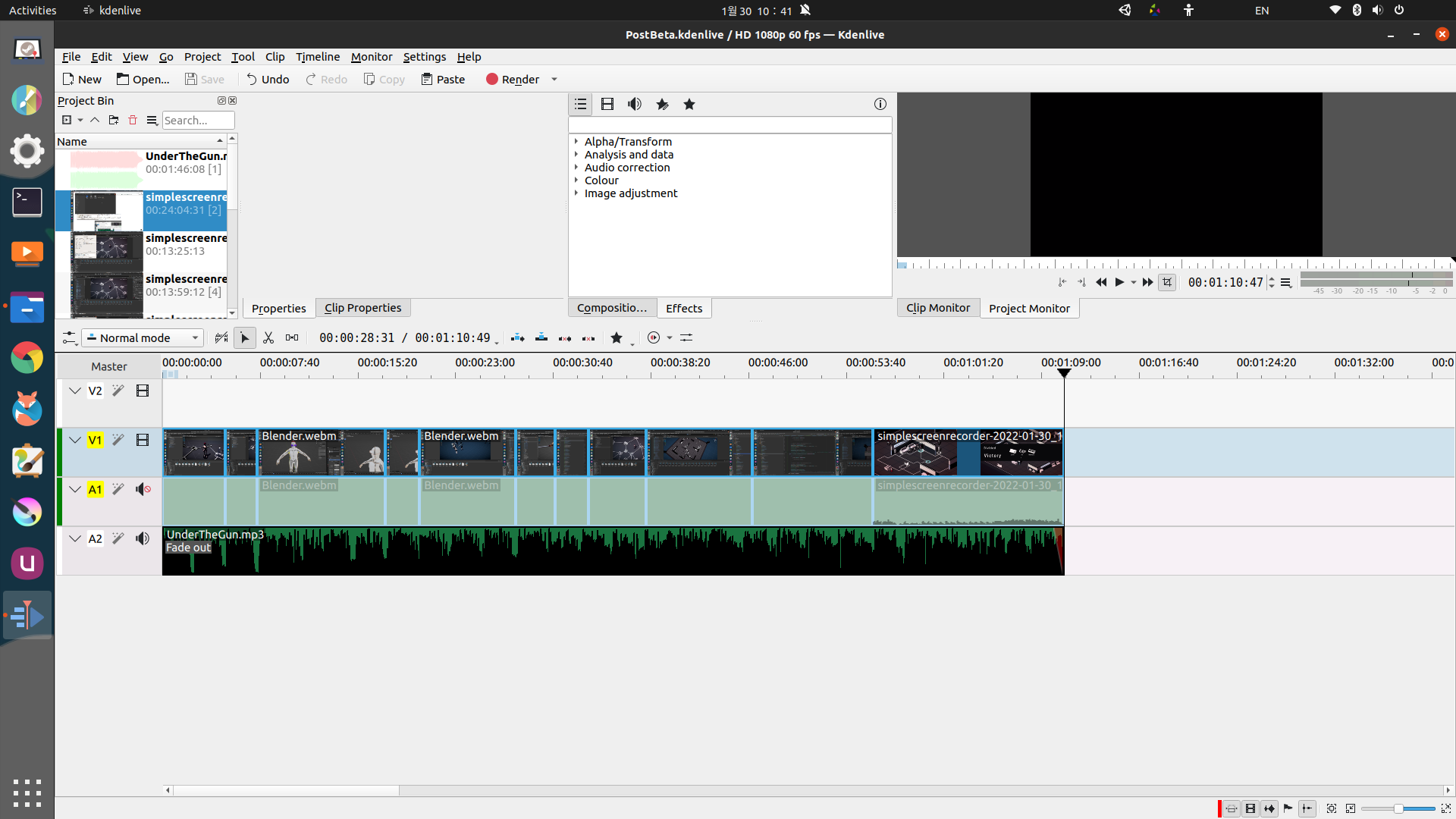The height and width of the screenshot is (819, 1456).
Task: Open play options dropdown on monitor
Action: click(x=1134, y=282)
